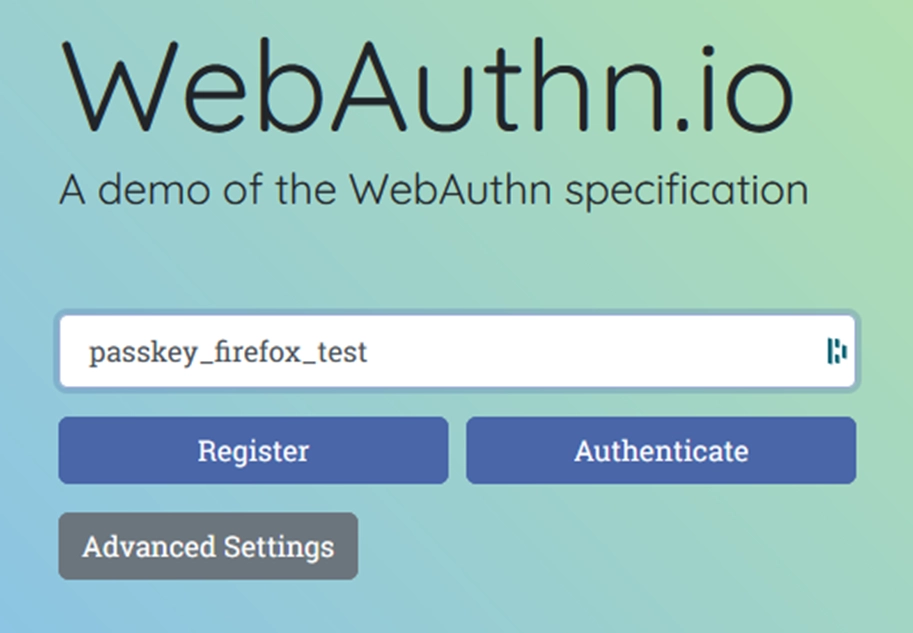Click the passkey_firefox_test text in the field
Image resolution: width=913 pixels, height=633 pixels.
coord(228,353)
